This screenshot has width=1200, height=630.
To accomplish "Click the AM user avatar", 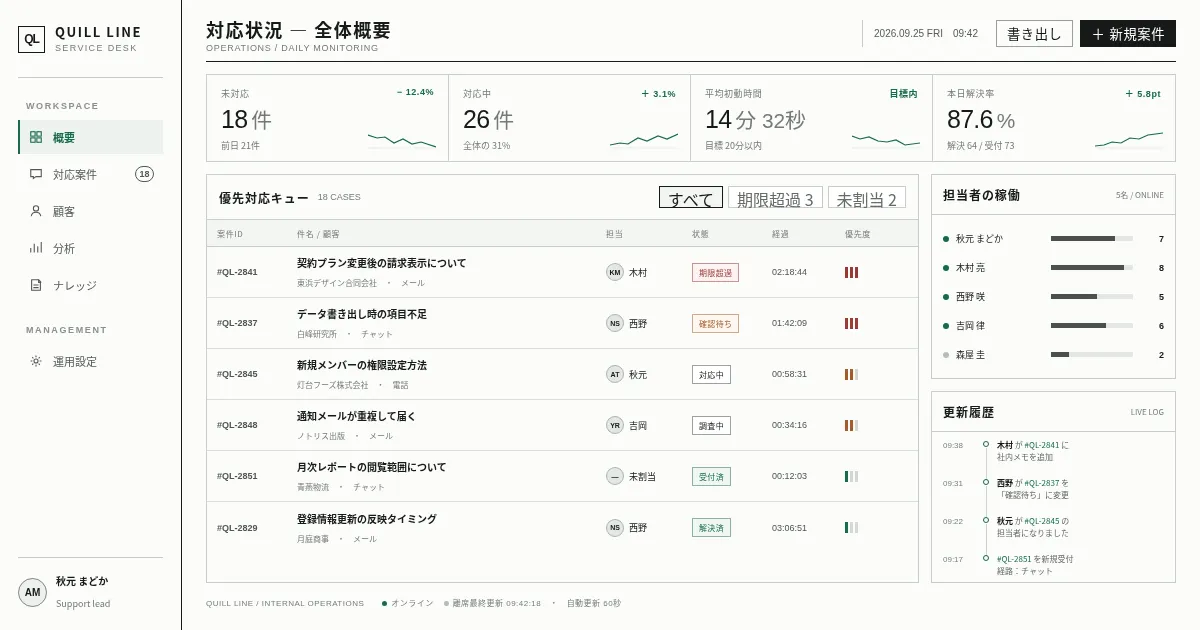I will click(33, 592).
